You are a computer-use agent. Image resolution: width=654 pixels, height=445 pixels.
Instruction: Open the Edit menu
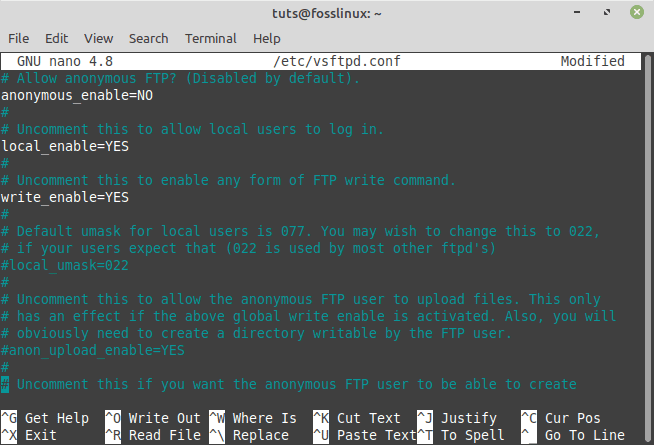(57, 38)
